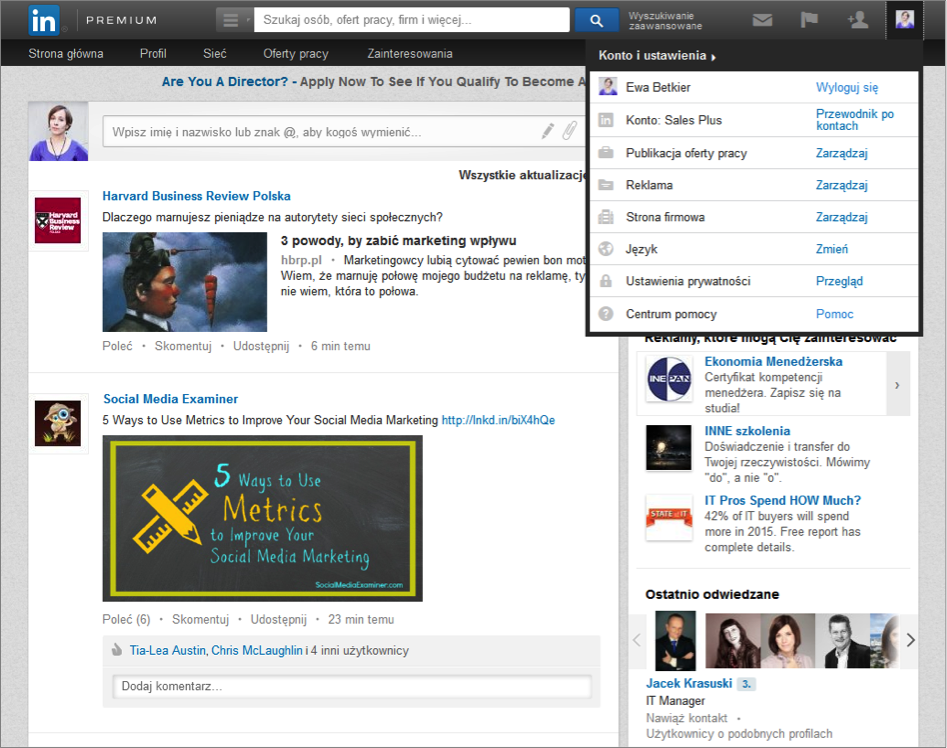
Task: Open the lnkd.in/biX4hQe link
Action: click(x=498, y=420)
